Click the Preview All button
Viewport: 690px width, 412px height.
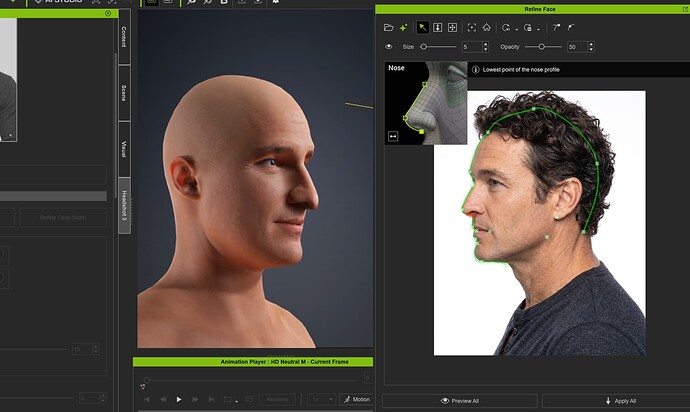(460, 401)
